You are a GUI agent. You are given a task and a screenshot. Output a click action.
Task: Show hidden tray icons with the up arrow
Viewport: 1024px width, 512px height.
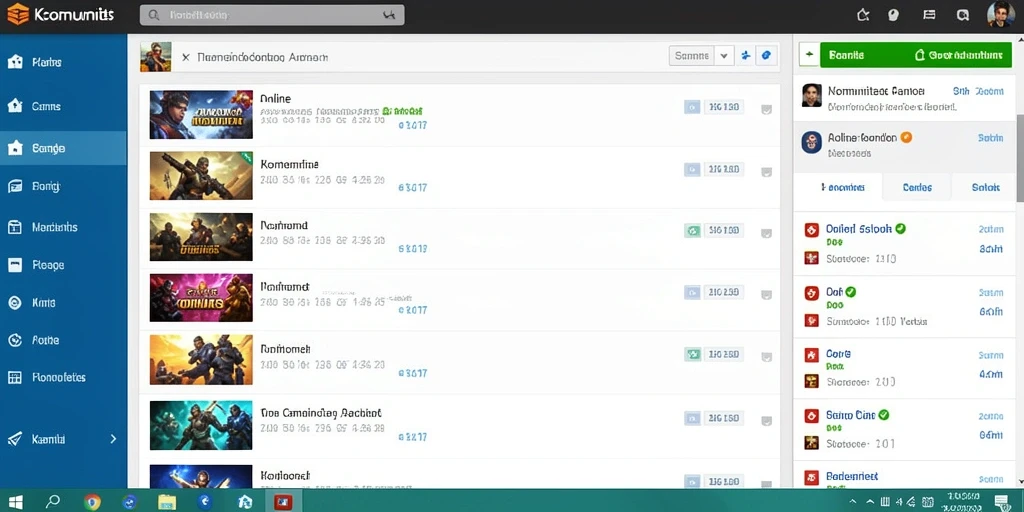click(853, 502)
